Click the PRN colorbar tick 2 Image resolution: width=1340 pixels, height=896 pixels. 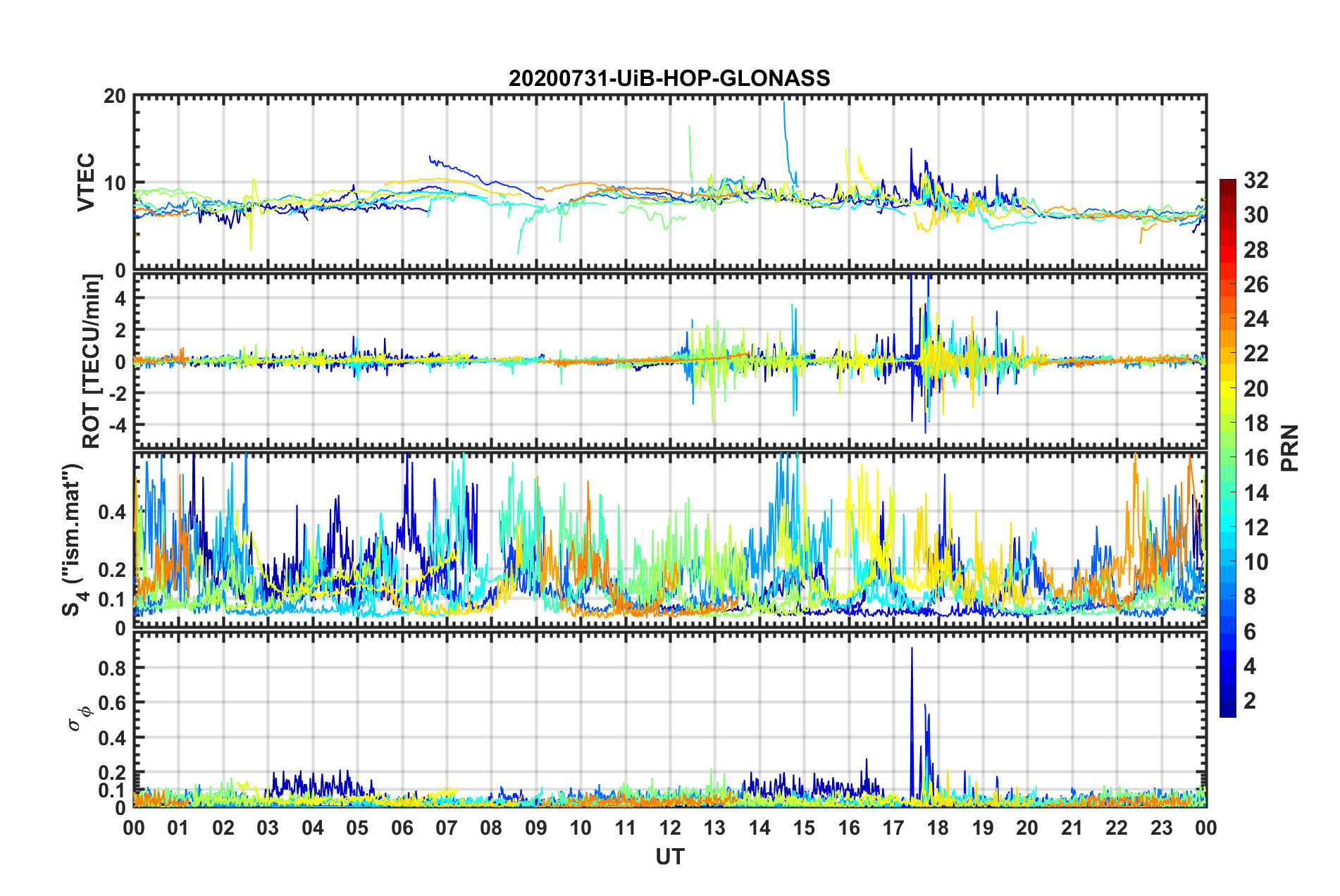pyautogui.click(x=1250, y=701)
